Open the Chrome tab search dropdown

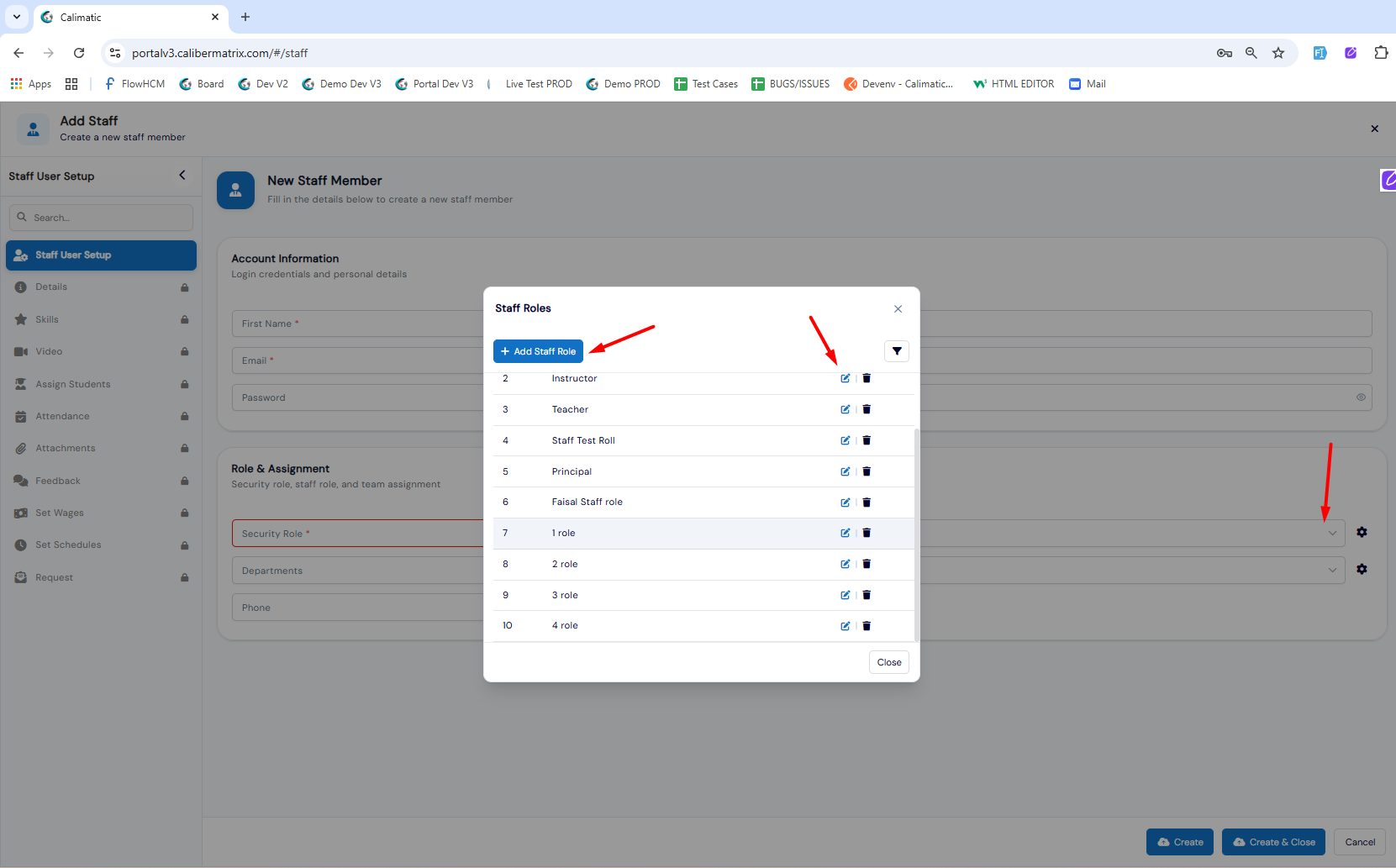[x=16, y=17]
